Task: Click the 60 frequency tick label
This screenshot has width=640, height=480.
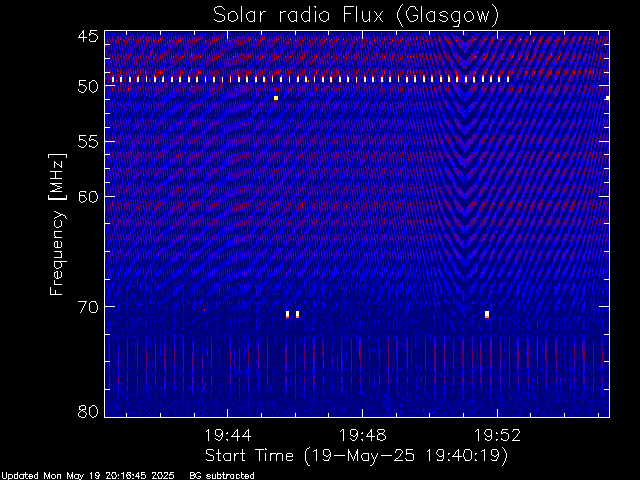Action: pos(88,196)
